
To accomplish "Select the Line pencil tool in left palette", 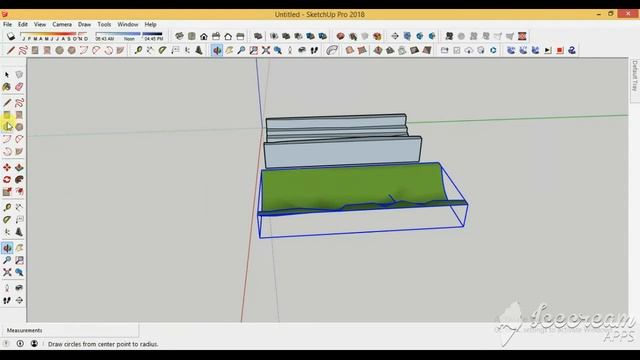I will [7, 102].
